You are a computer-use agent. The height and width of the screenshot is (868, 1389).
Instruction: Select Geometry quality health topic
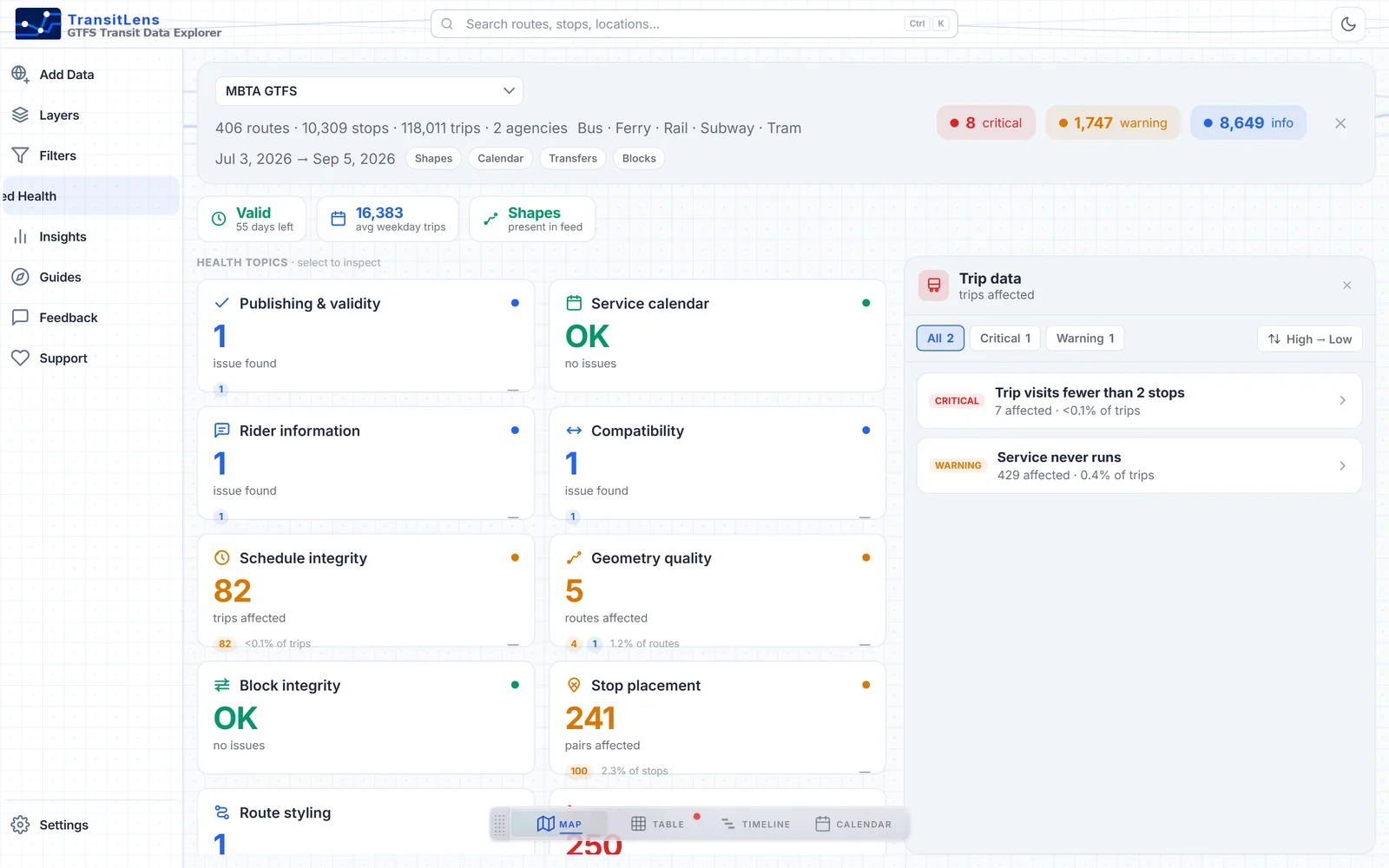click(x=717, y=591)
